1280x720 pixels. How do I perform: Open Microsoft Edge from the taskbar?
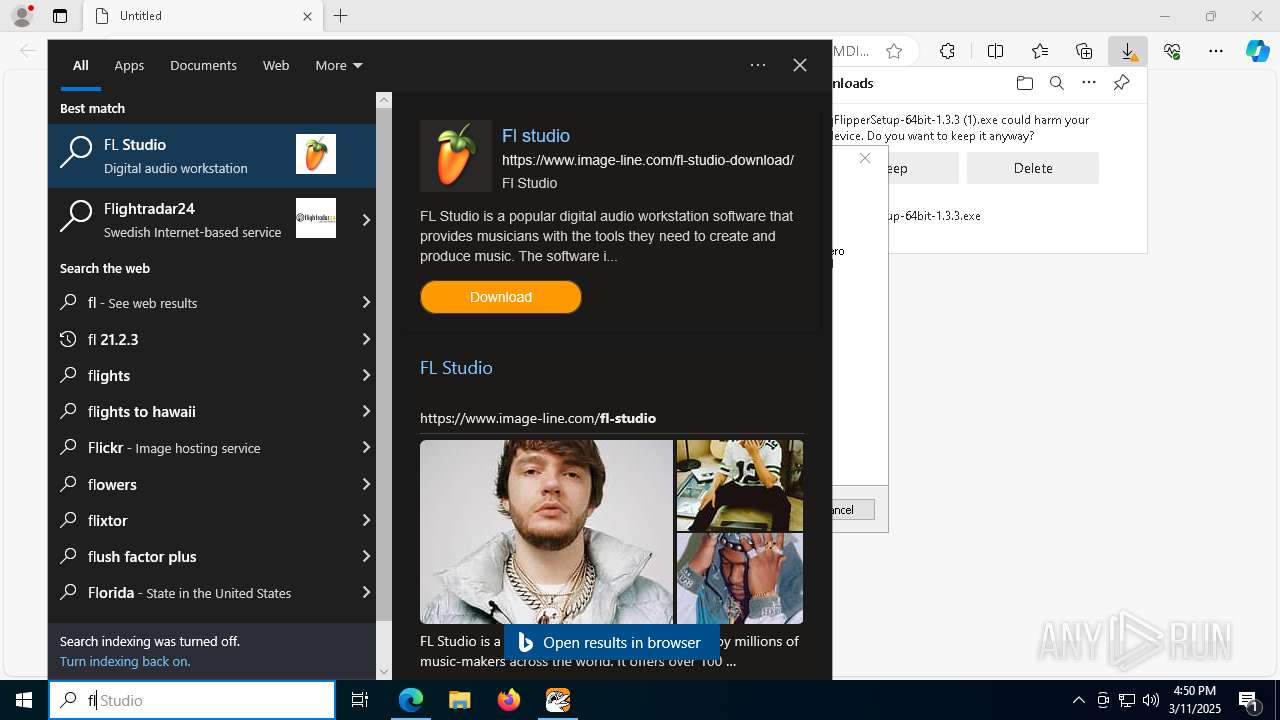coord(411,700)
